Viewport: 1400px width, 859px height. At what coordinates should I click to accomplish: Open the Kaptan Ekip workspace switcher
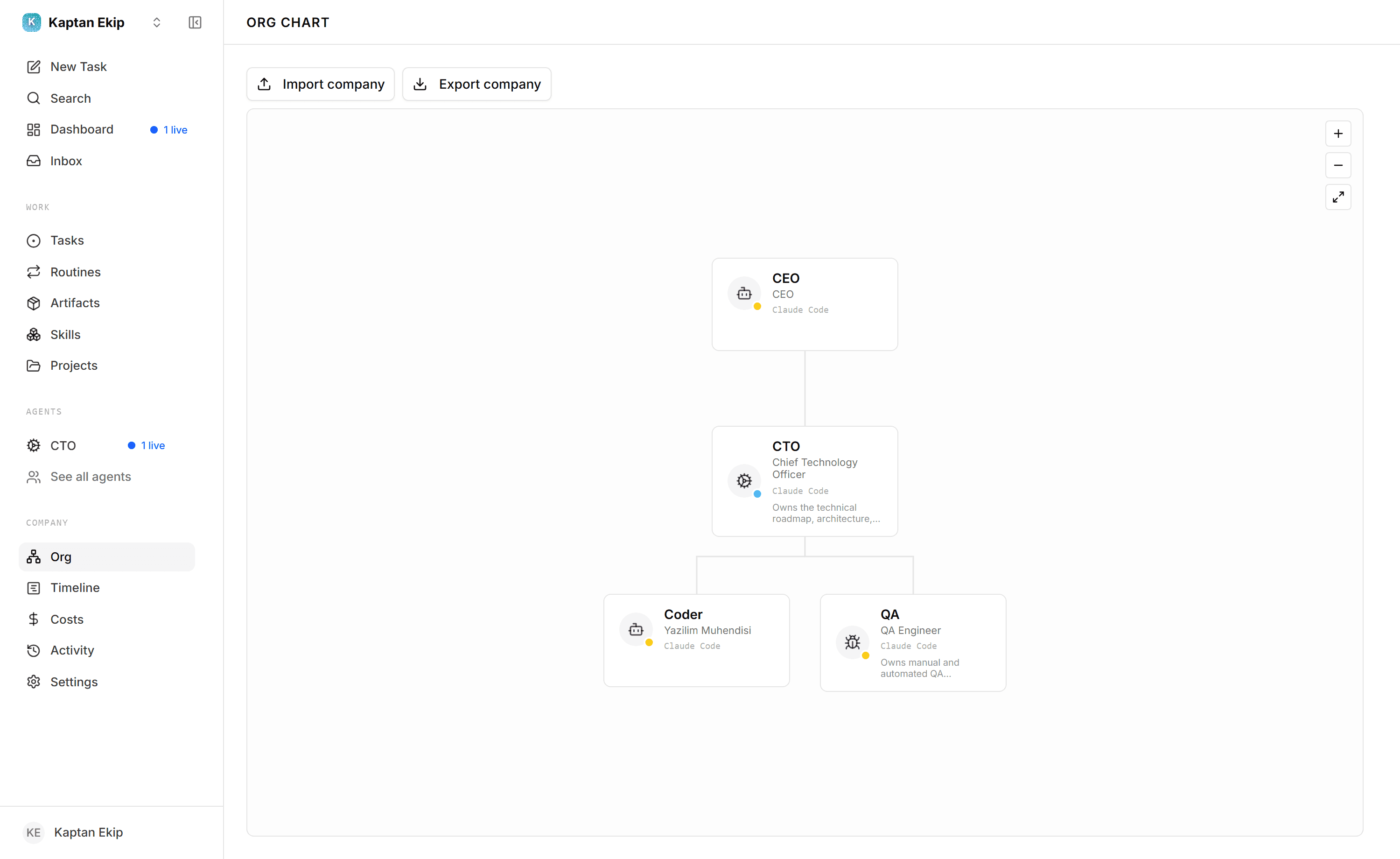pyautogui.click(x=157, y=22)
